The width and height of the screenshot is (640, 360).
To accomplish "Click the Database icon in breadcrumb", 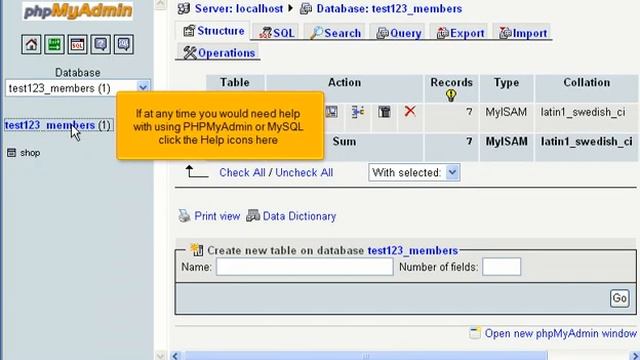I will (306, 9).
